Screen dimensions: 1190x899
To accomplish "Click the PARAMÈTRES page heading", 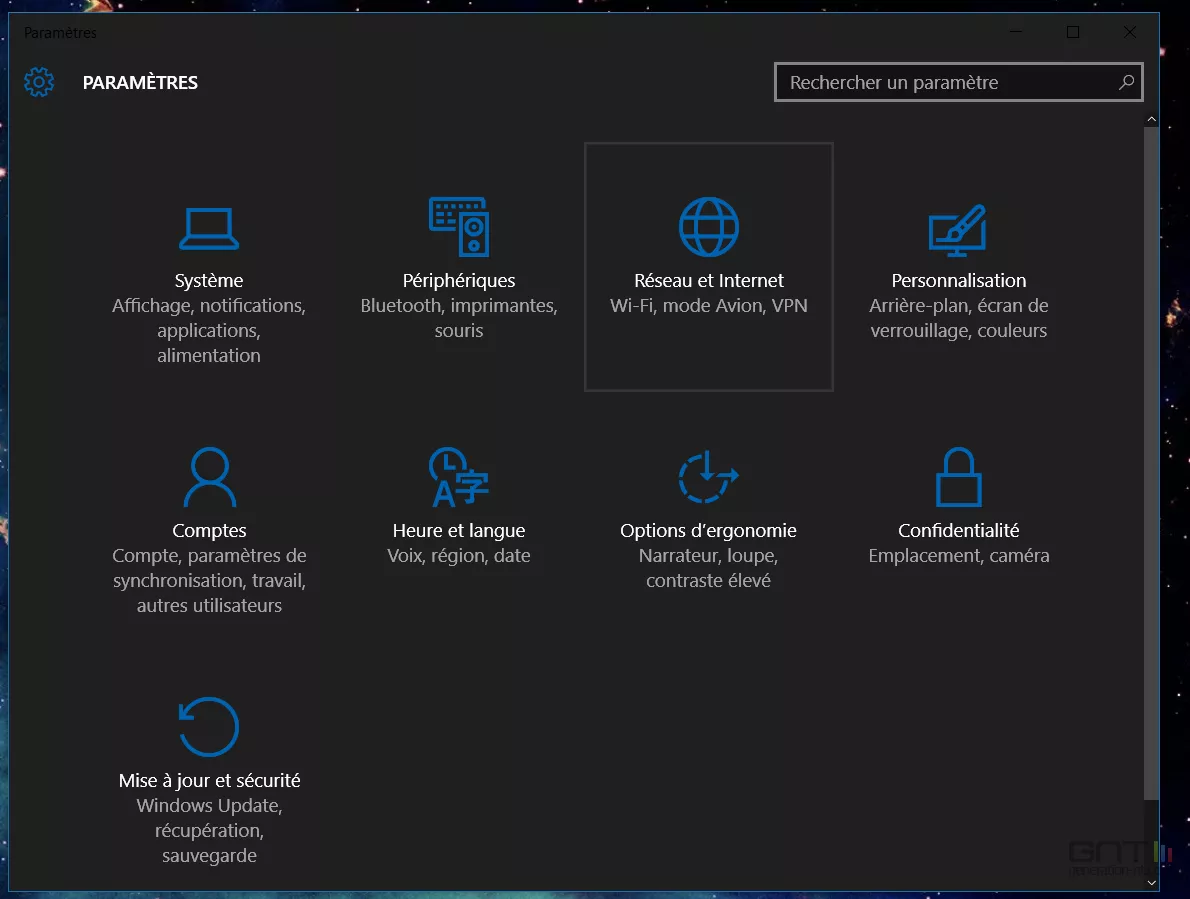I will (x=140, y=82).
